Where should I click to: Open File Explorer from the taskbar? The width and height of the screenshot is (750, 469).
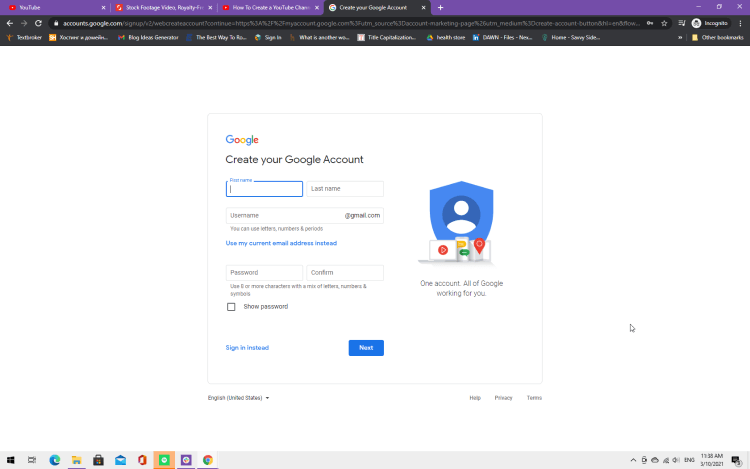(77, 460)
